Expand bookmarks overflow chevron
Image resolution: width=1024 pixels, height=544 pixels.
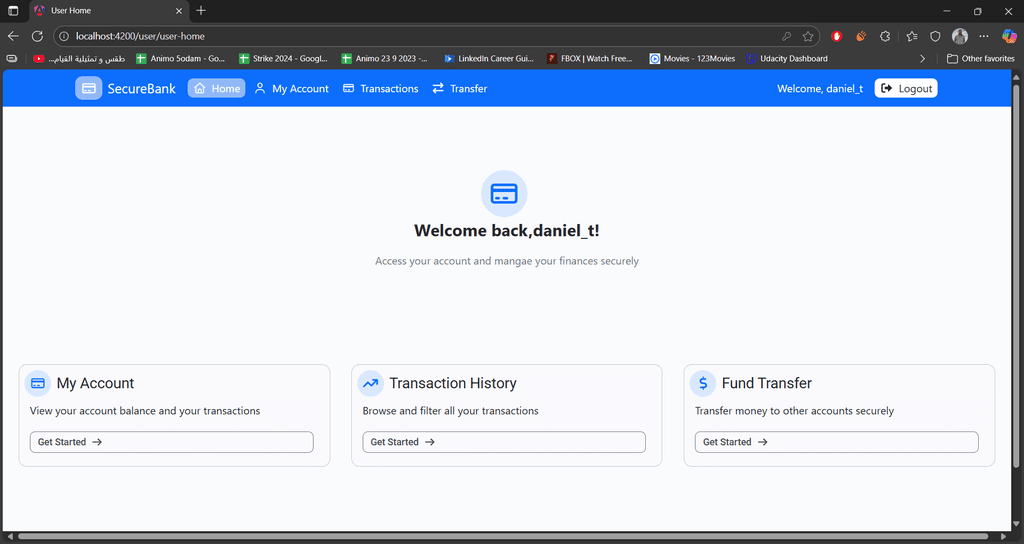pyautogui.click(x=922, y=59)
